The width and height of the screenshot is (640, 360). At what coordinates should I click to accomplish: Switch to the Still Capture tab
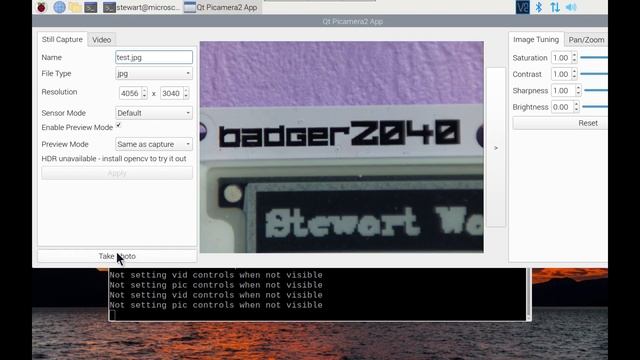[x=62, y=39]
